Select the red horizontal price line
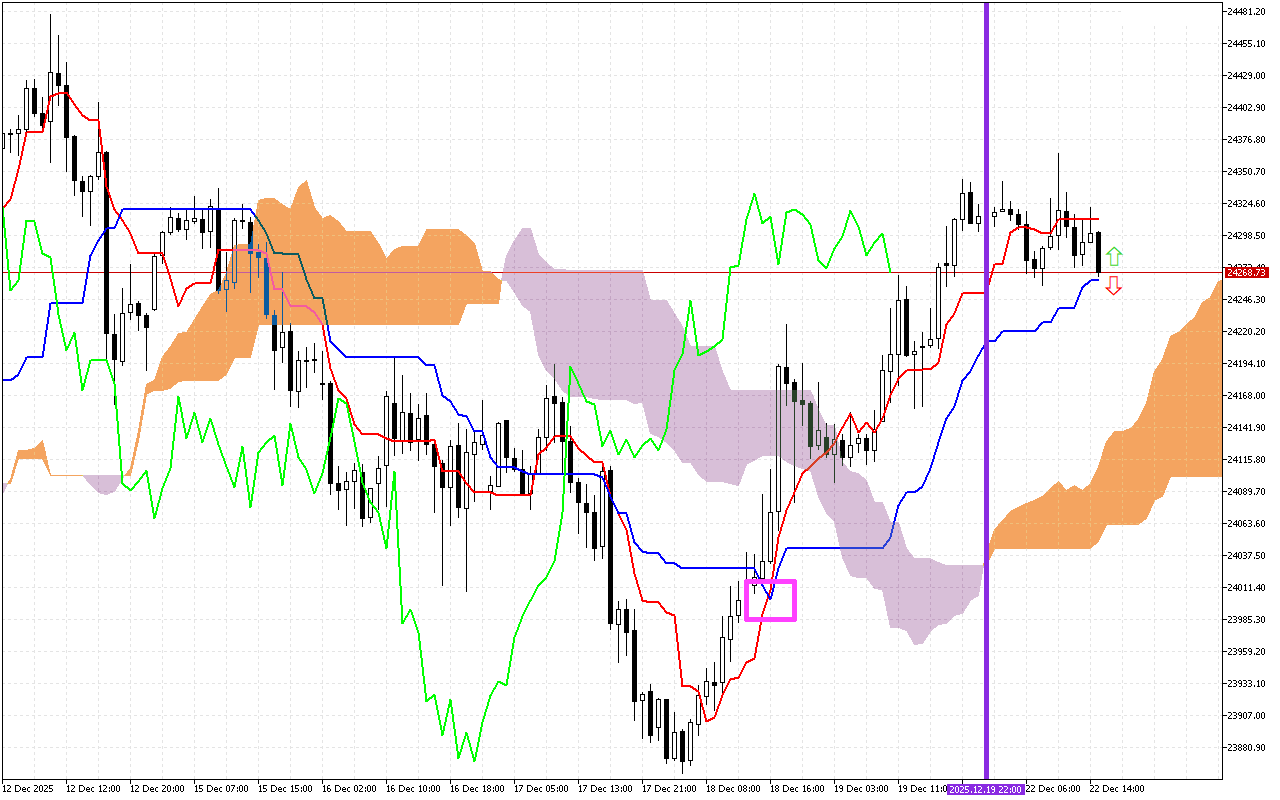Image resolution: width=1280 pixels, height=800 pixels. click(600, 272)
